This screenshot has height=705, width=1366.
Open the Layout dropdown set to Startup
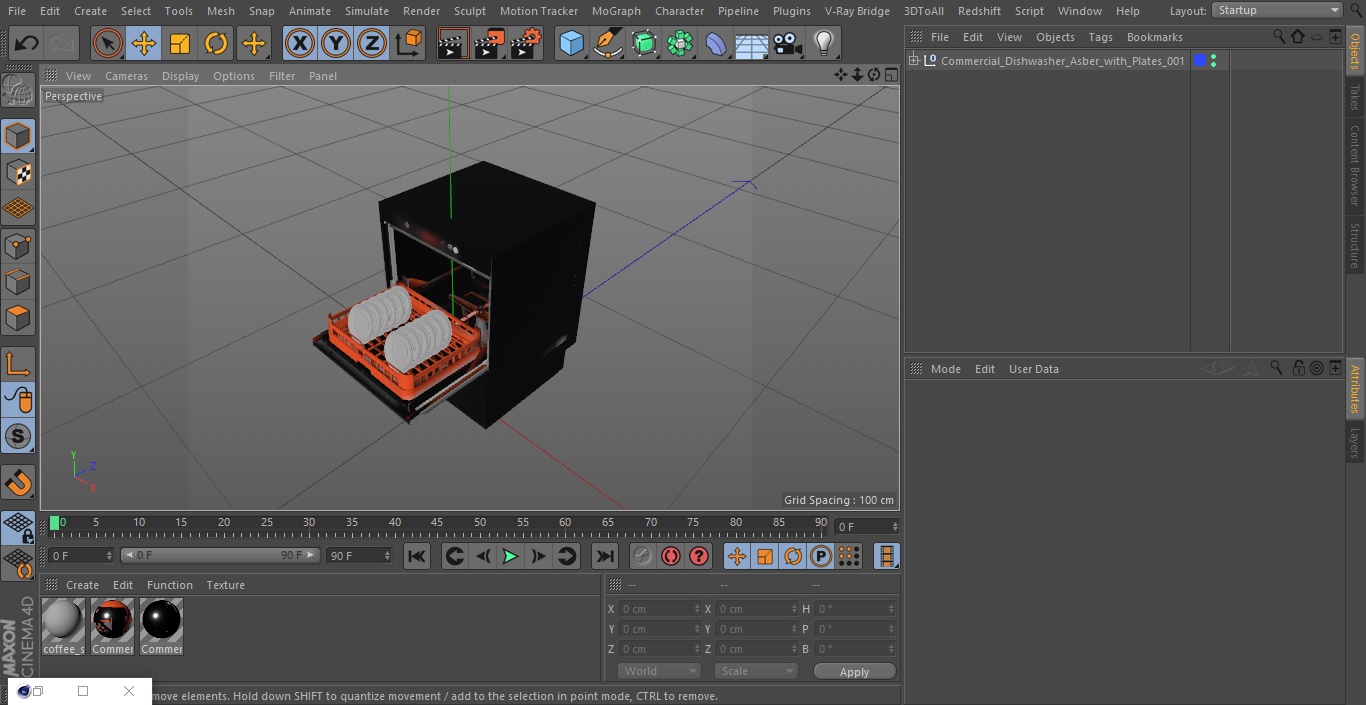point(1277,10)
